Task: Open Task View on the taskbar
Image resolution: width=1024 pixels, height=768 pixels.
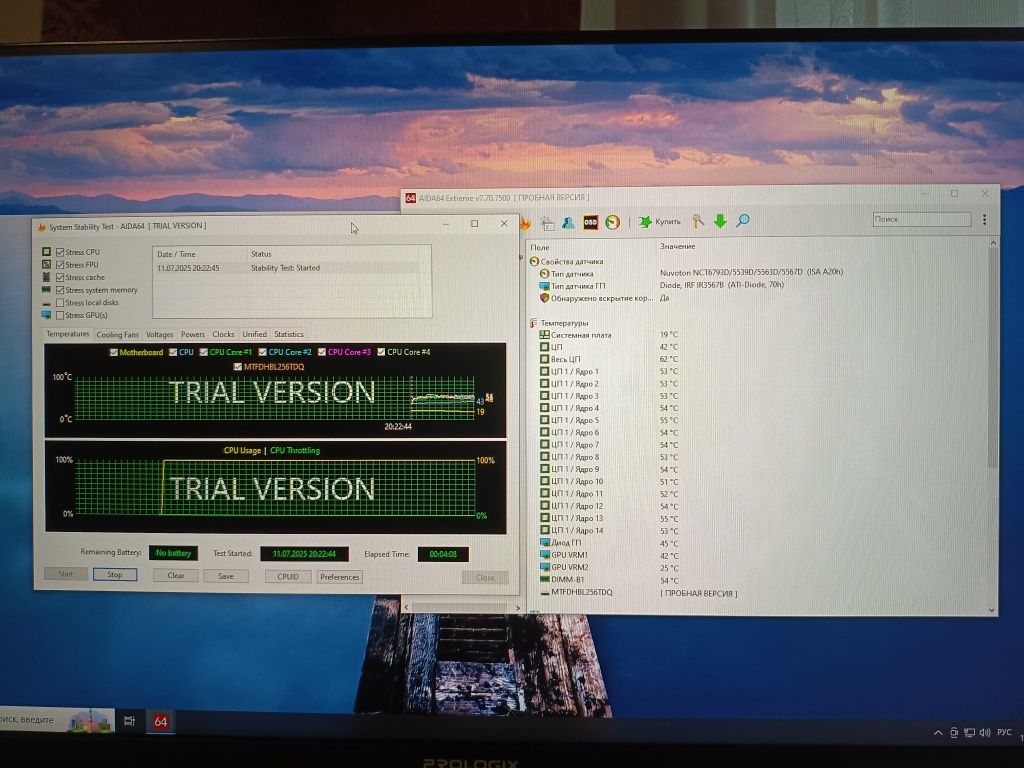Action: coord(129,721)
